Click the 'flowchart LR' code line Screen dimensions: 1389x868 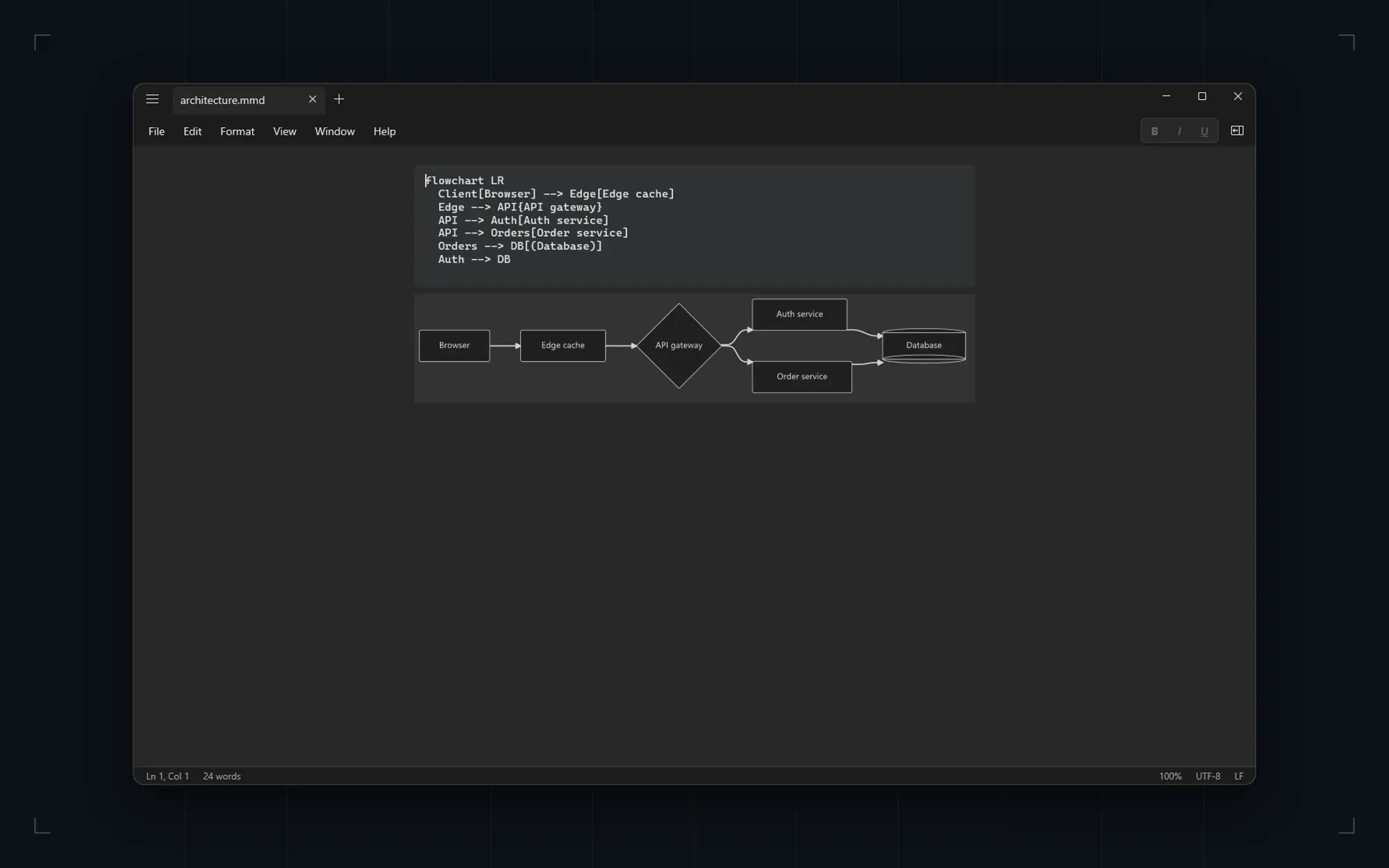(x=465, y=181)
